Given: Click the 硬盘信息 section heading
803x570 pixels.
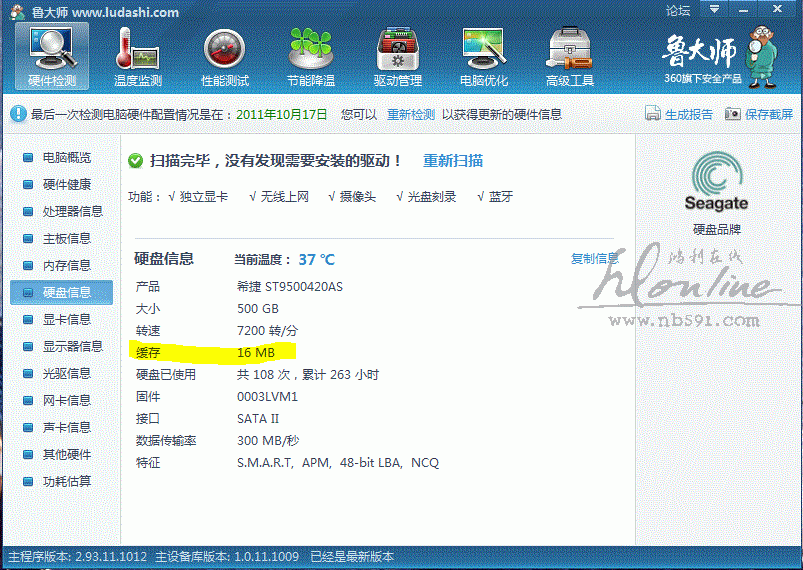Looking at the screenshot, I should pyautogui.click(x=164, y=259).
